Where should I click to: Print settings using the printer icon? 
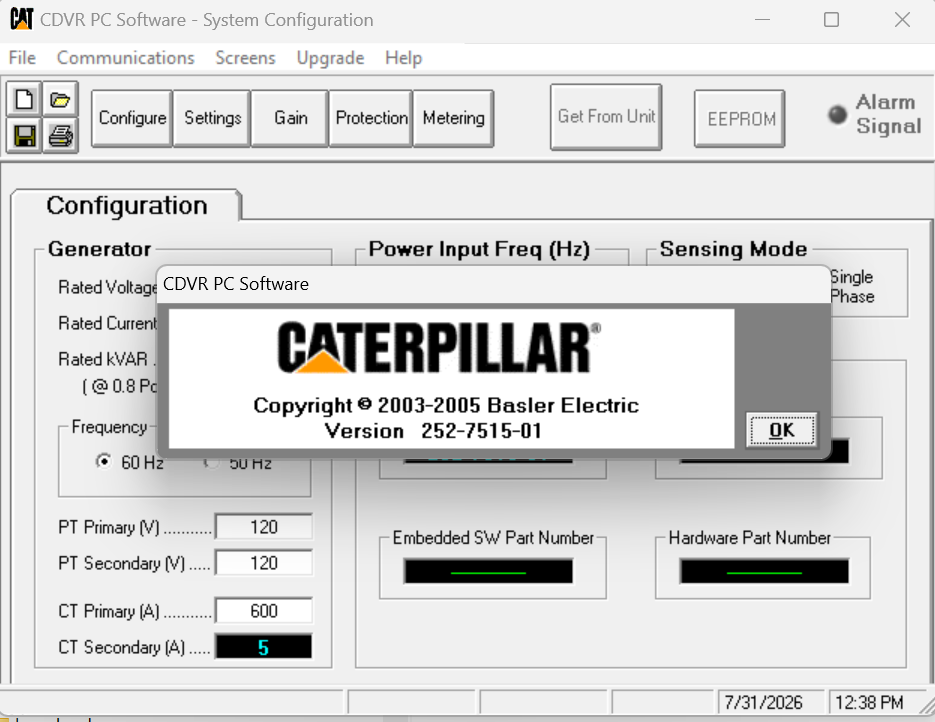pos(60,136)
